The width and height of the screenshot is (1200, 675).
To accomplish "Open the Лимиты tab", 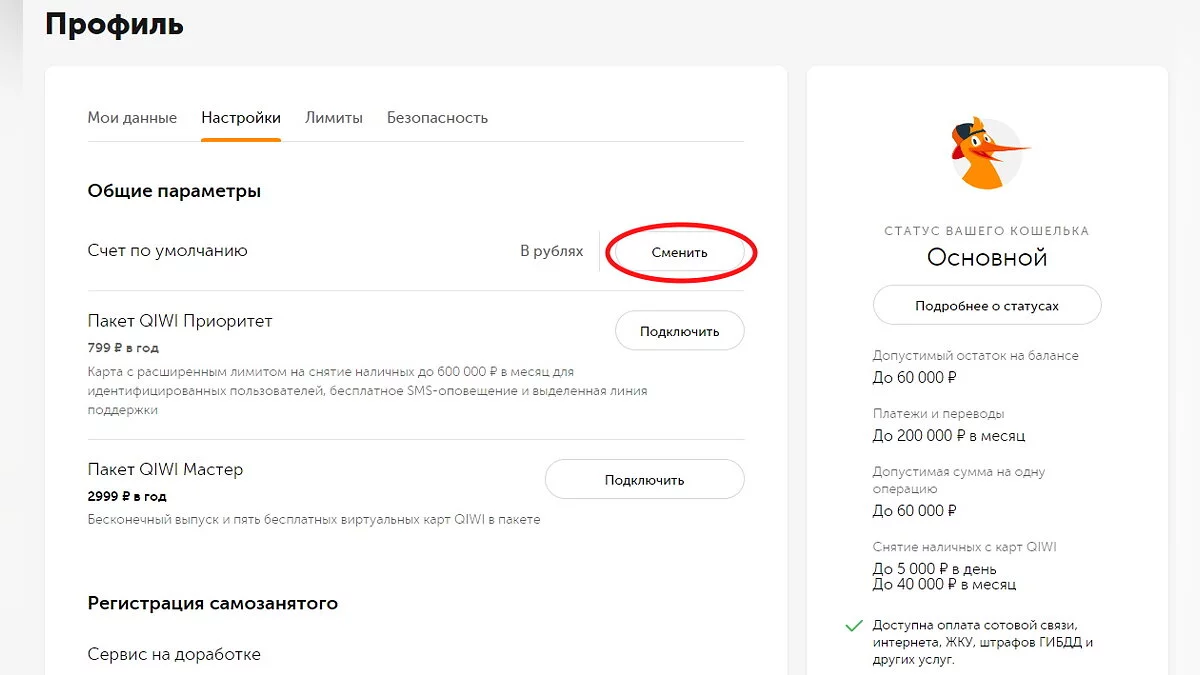I will [x=334, y=118].
